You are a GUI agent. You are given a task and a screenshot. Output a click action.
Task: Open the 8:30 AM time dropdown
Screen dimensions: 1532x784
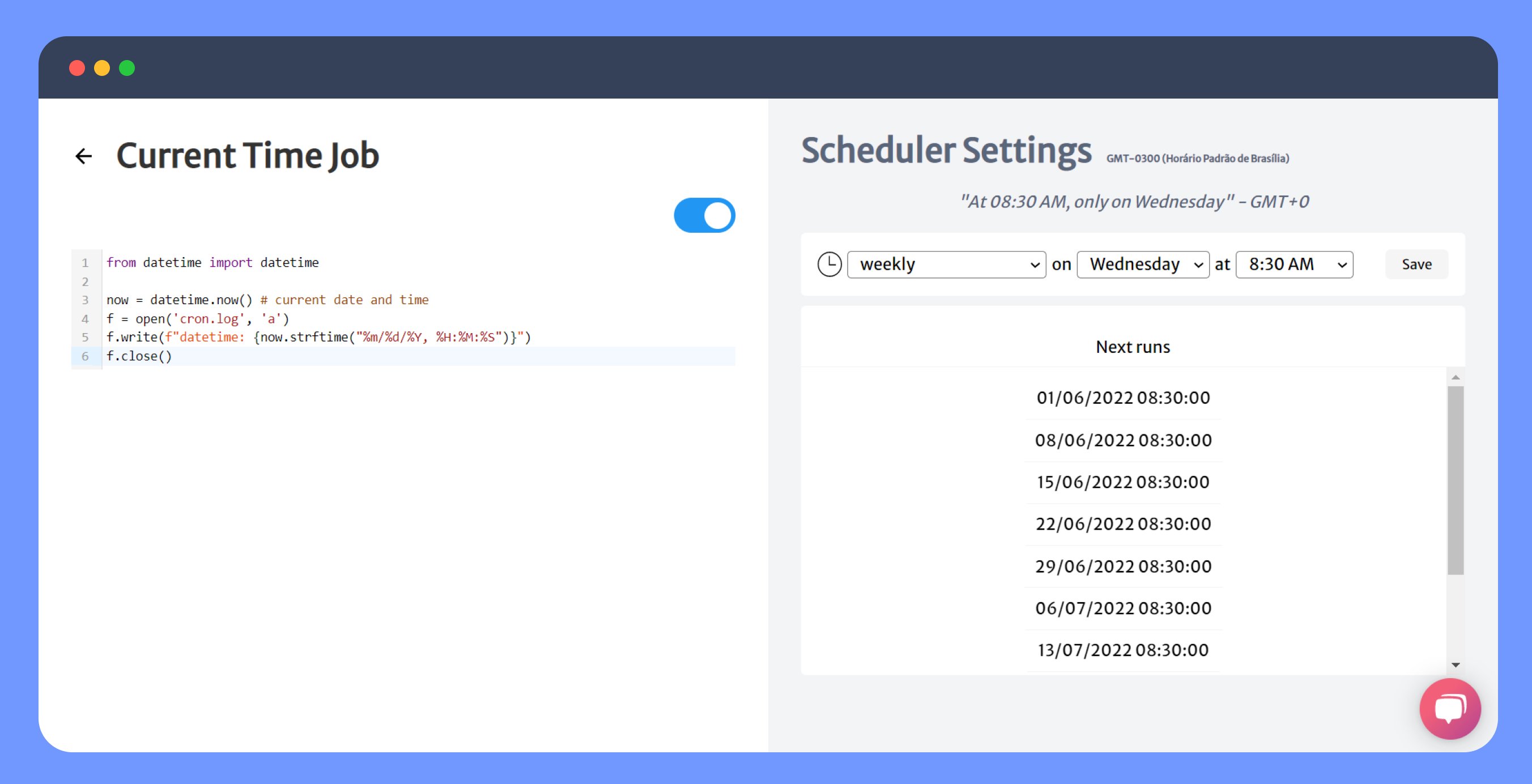coord(1294,264)
